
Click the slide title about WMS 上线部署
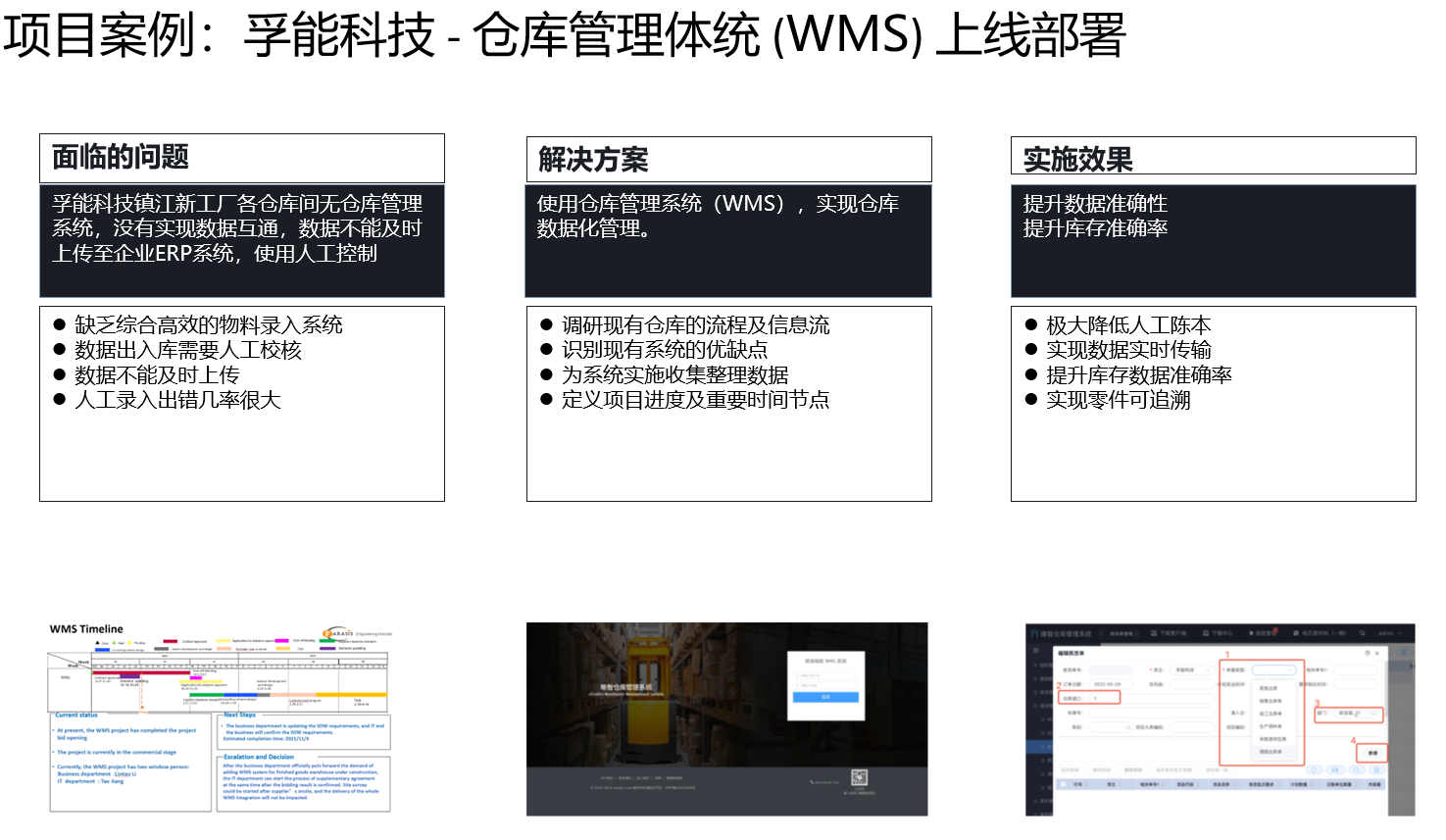pos(564,35)
